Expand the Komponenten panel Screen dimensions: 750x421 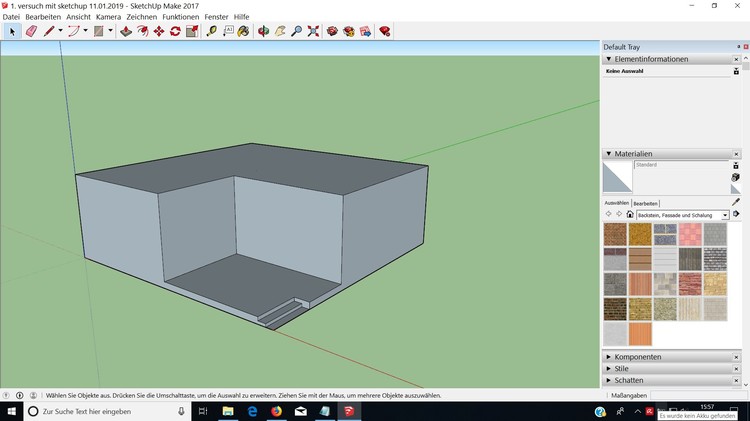coord(608,357)
